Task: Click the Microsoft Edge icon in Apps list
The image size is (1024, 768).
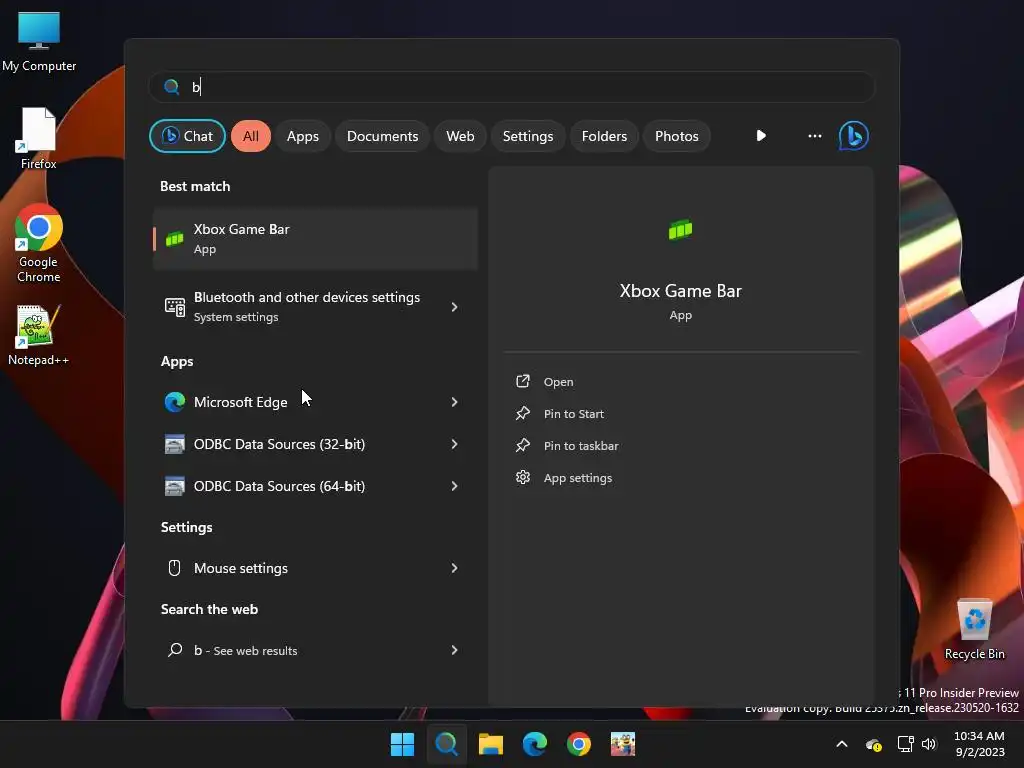Action: pyautogui.click(x=174, y=402)
